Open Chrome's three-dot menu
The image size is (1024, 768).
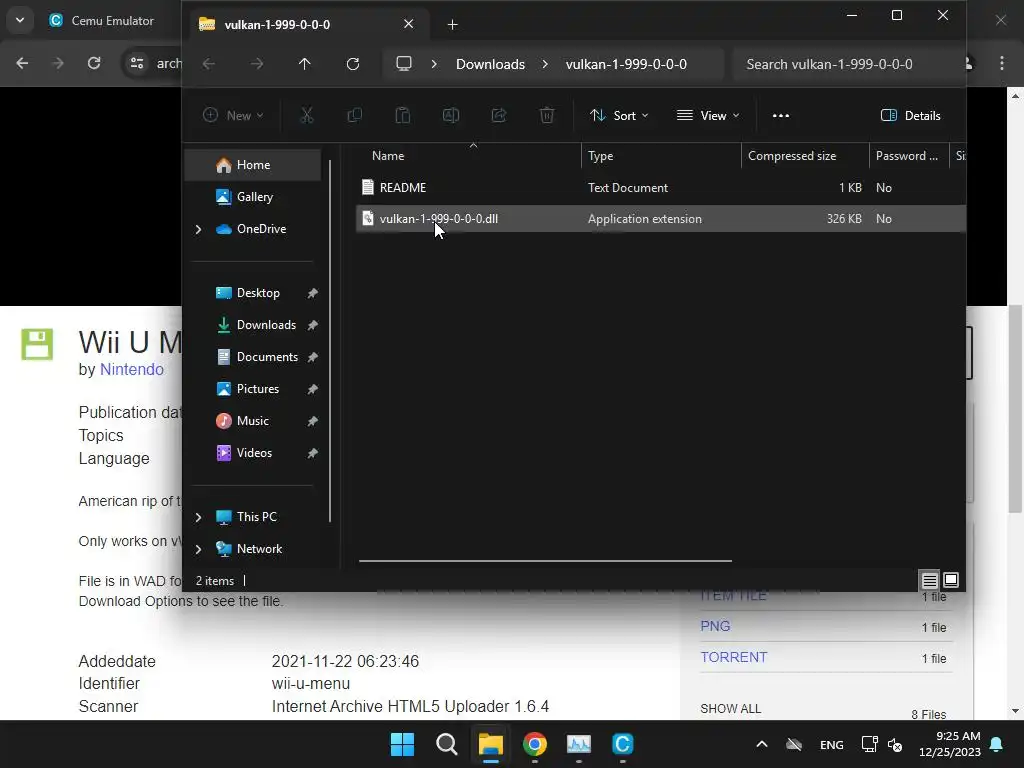tap(1002, 63)
